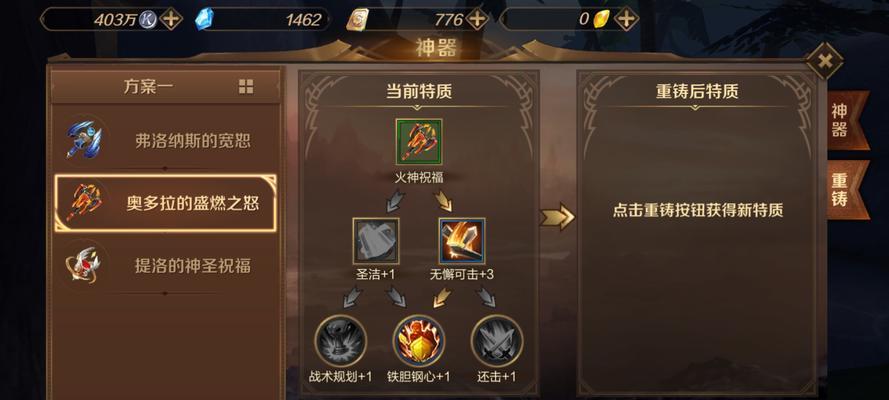Screen dimensions: 889x400
Task: Select the 火神祝福 trait icon
Action: [419, 142]
